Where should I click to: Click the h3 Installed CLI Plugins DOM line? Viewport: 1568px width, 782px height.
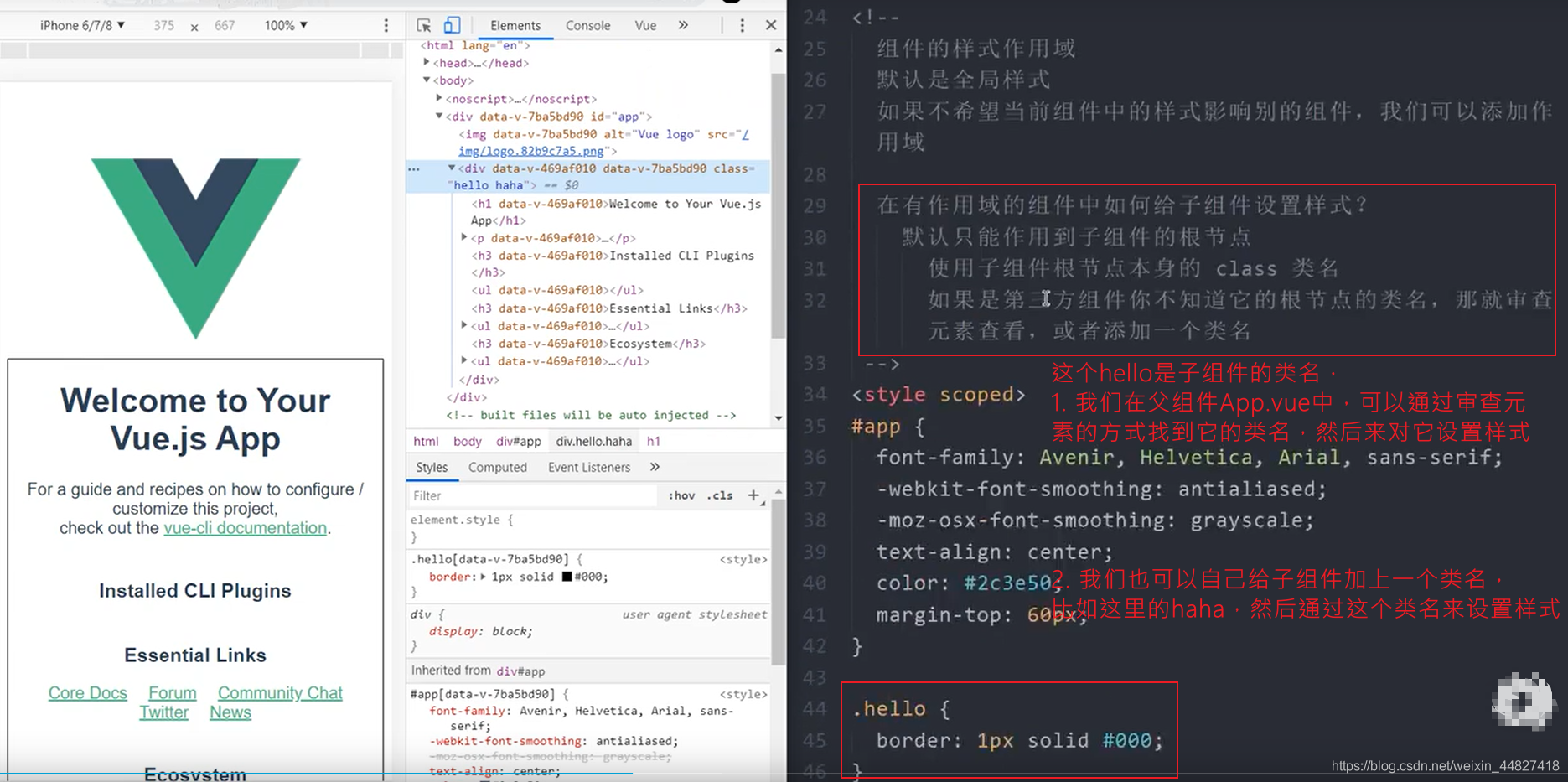click(x=612, y=264)
